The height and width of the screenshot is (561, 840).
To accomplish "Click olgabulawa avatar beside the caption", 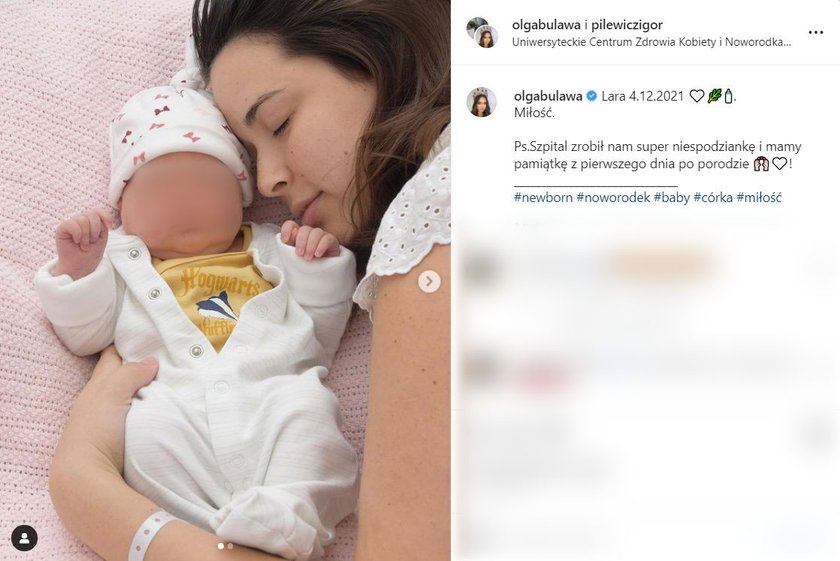I will [482, 101].
